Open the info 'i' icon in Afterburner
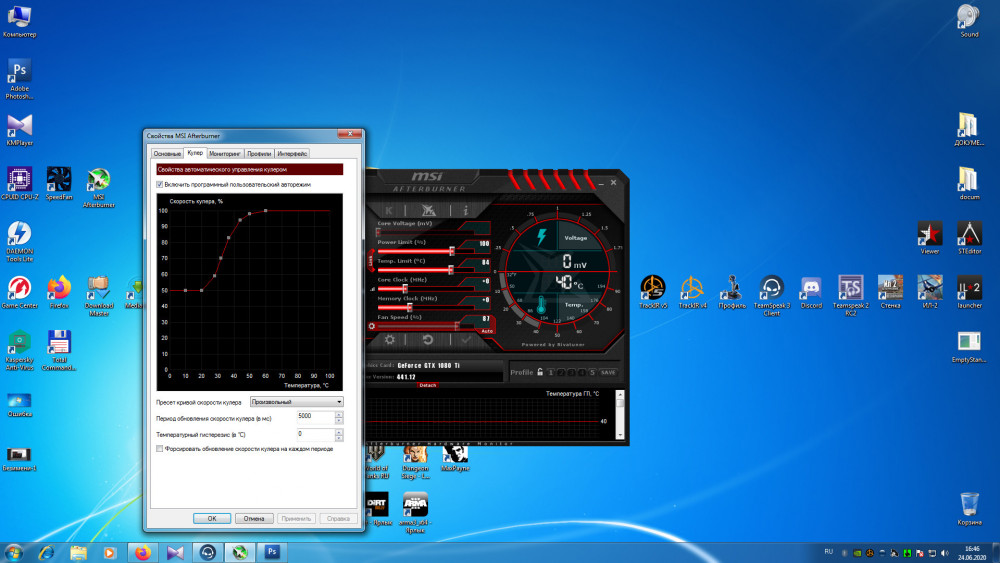The height and width of the screenshot is (563, 1000). 465,210
